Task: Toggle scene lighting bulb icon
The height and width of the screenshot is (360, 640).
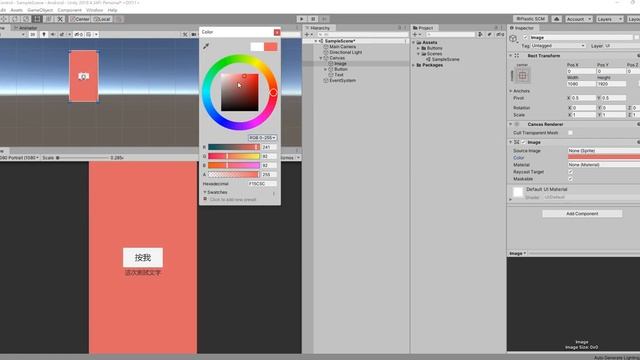Action: tap(44, 34)
